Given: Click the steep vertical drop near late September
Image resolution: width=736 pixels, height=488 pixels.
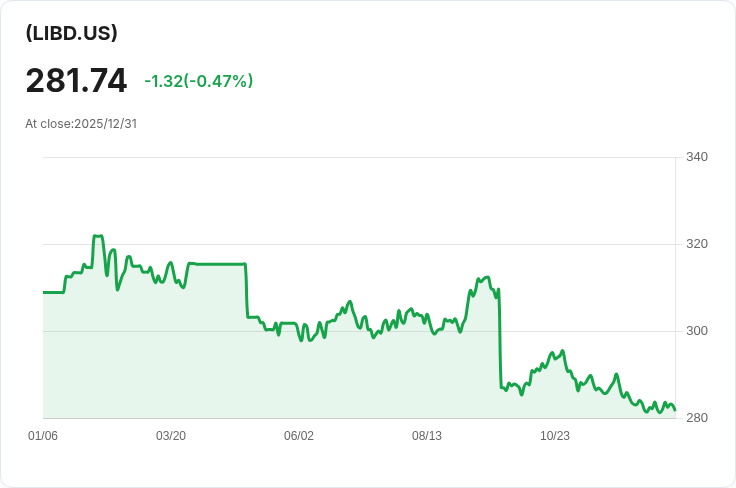Looking at the screenshot, I should coord(499,340).
